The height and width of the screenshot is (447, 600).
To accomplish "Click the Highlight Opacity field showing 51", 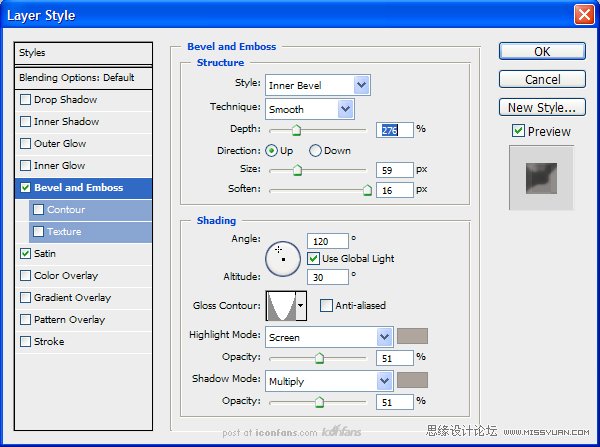I will (395, 358).
